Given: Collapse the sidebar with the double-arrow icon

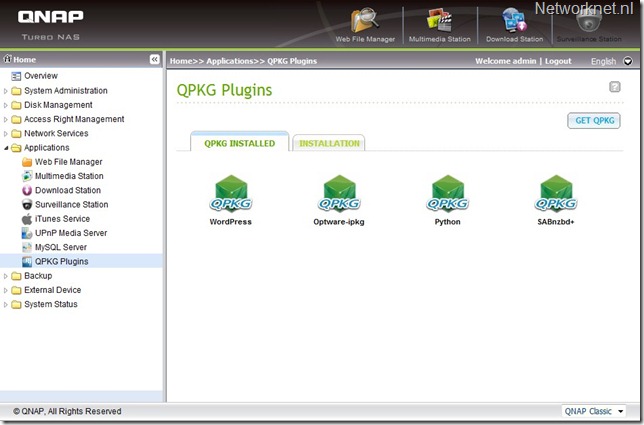Looking at the screenshot, I should pos(154,60).
